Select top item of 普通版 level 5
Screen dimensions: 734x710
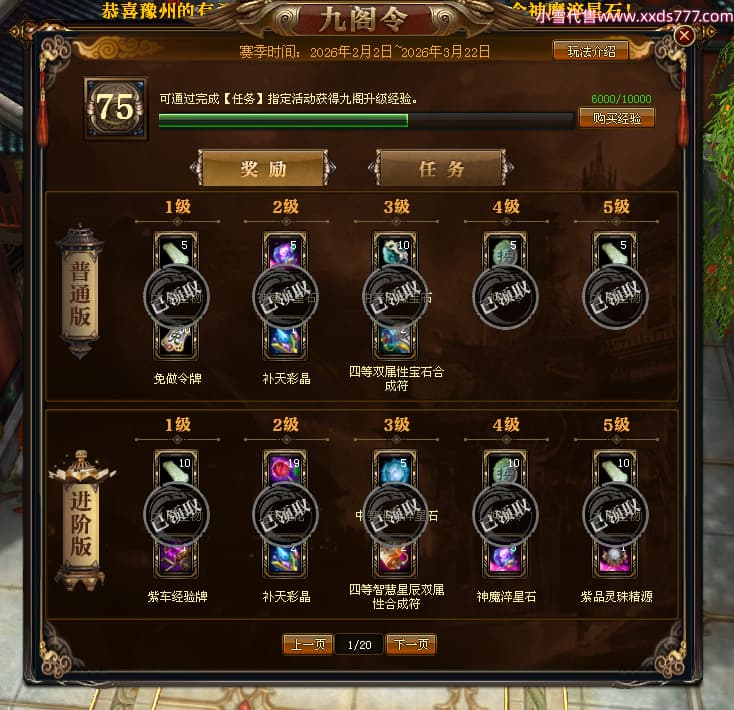(615, 251)
